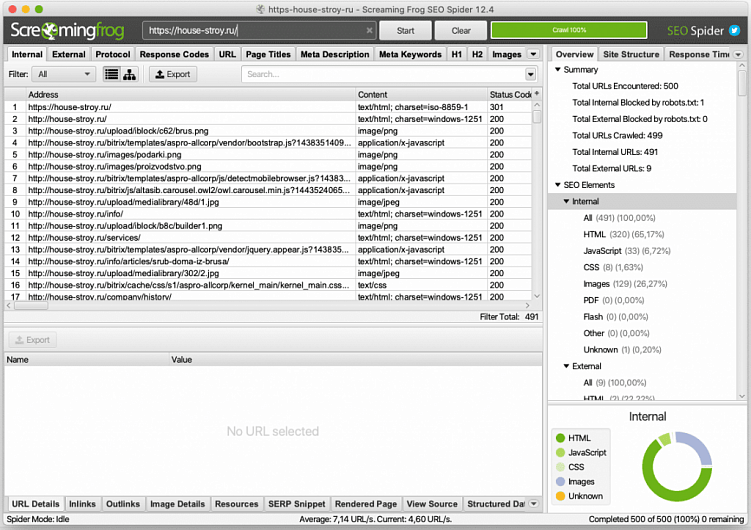This screenshot has width=751, height=530.
Task: Select the brus.png URL row
Action: coord(268,131)
